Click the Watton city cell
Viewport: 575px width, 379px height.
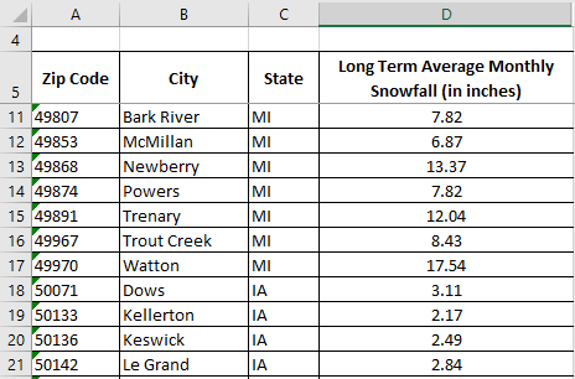184,265
